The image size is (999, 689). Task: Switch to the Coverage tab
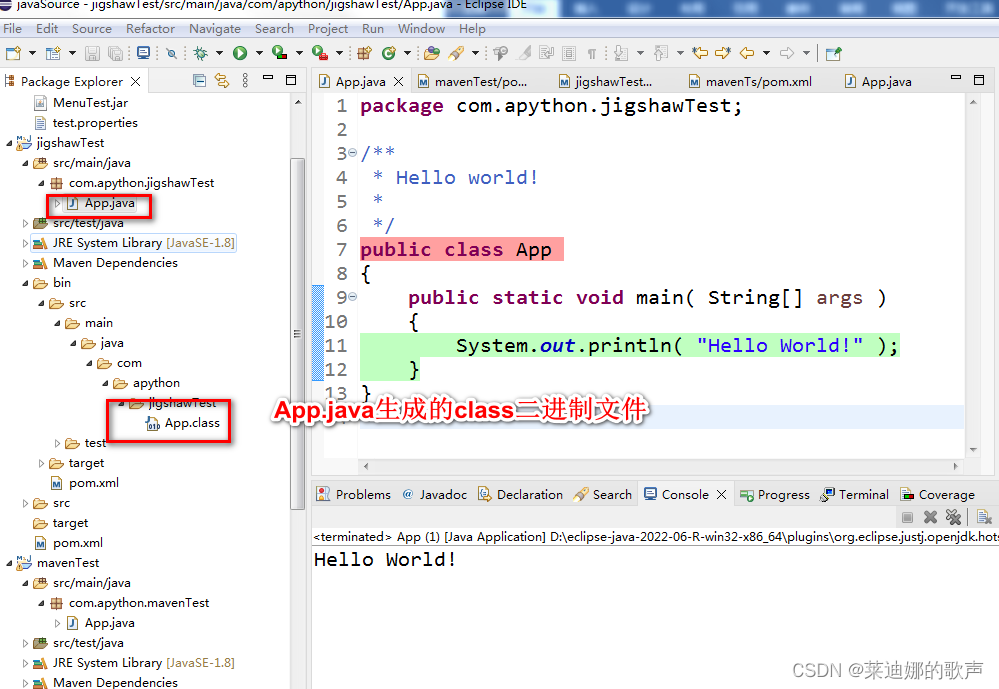(937, 495)
